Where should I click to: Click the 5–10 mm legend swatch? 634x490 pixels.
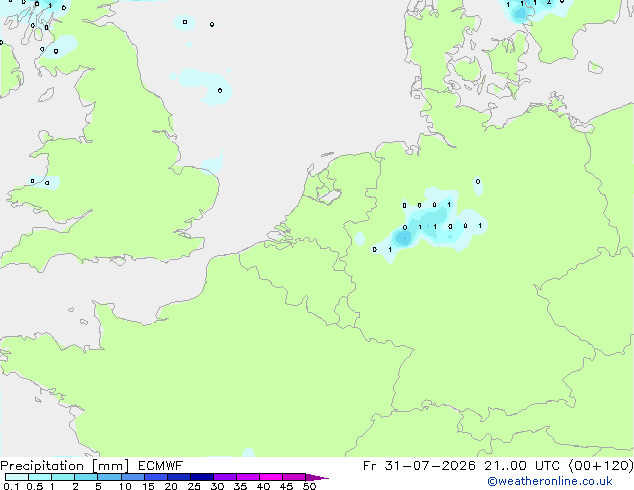(x=109, y=477)
